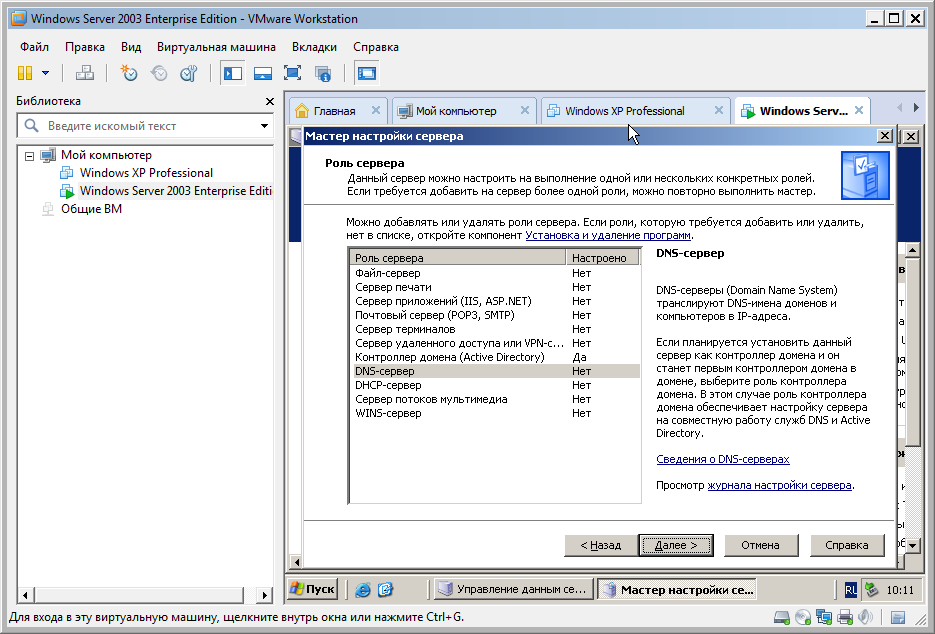The height and width of the screenshot is (634, 935).
Task: Switch to the Мой компьютер tab
Action: pyautogui.click(x=456, y=111)
